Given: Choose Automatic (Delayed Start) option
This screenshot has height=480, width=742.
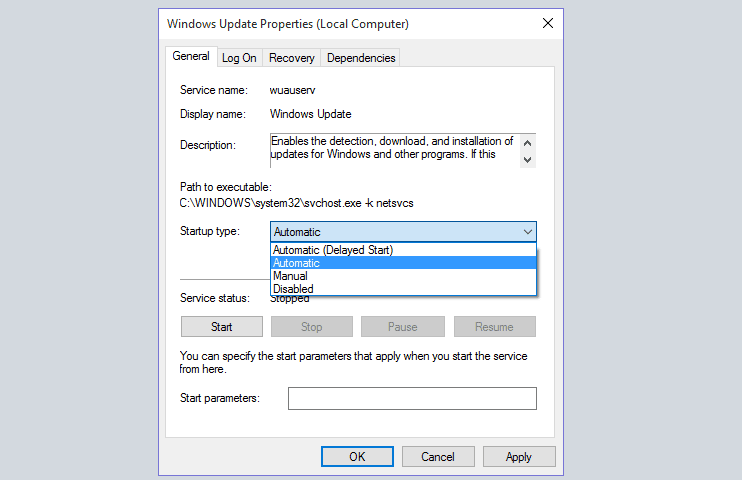Looking at the screenshot, I should 404,250.
